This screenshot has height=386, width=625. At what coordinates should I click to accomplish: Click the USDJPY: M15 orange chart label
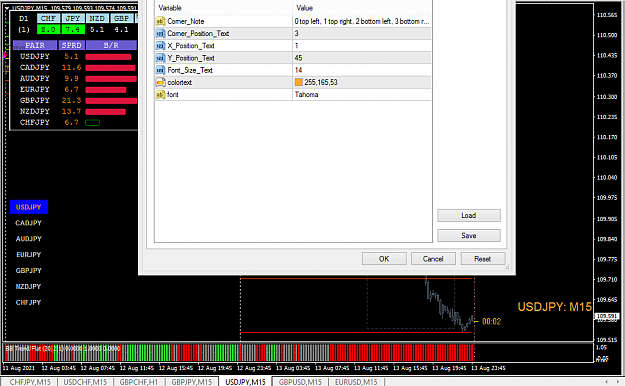(x=554, y=307)
